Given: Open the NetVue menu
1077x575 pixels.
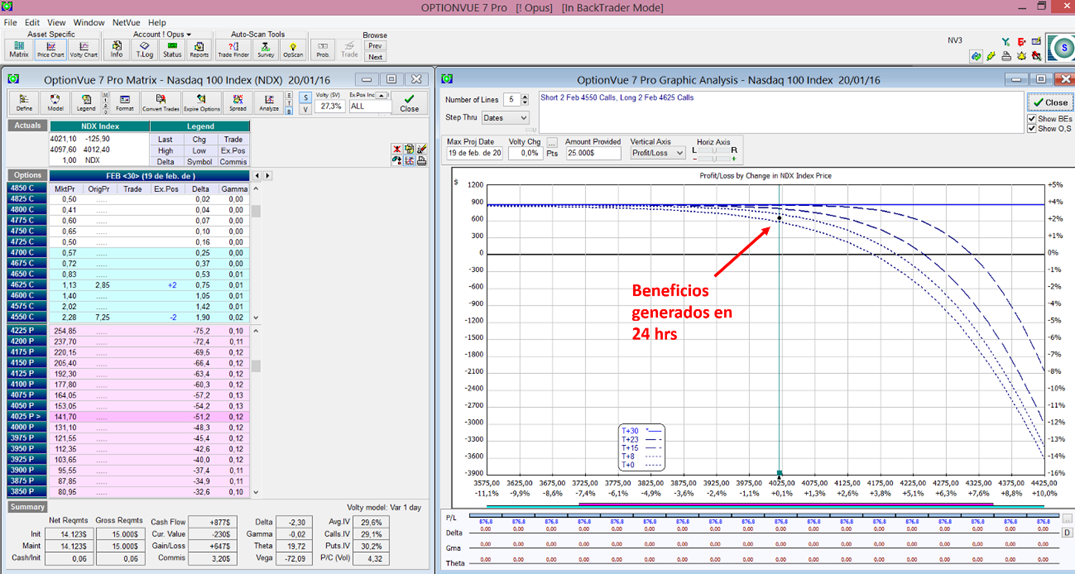Looking at the screenshot, I should [126, 22].
